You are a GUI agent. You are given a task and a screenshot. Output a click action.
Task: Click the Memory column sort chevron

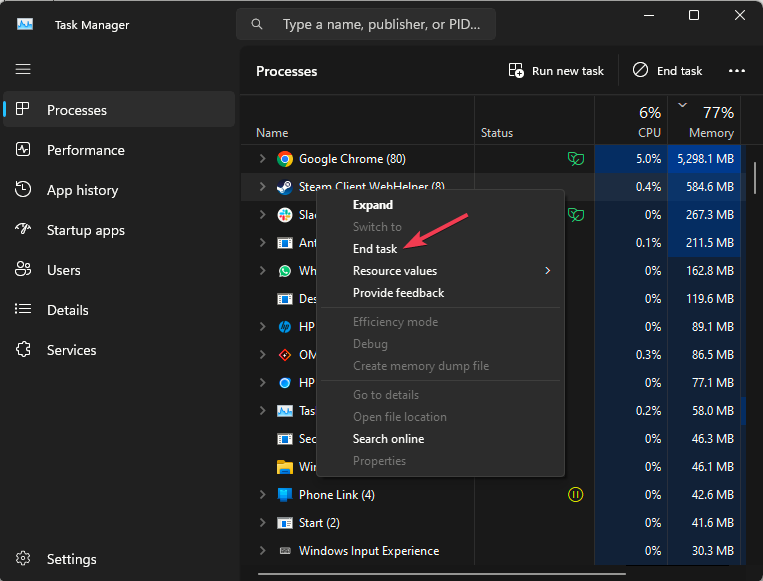coord(683,105)
